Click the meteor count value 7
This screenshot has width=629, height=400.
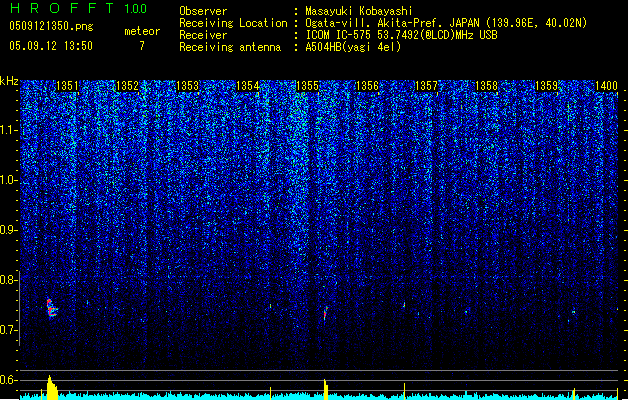(x=142, y=46)
